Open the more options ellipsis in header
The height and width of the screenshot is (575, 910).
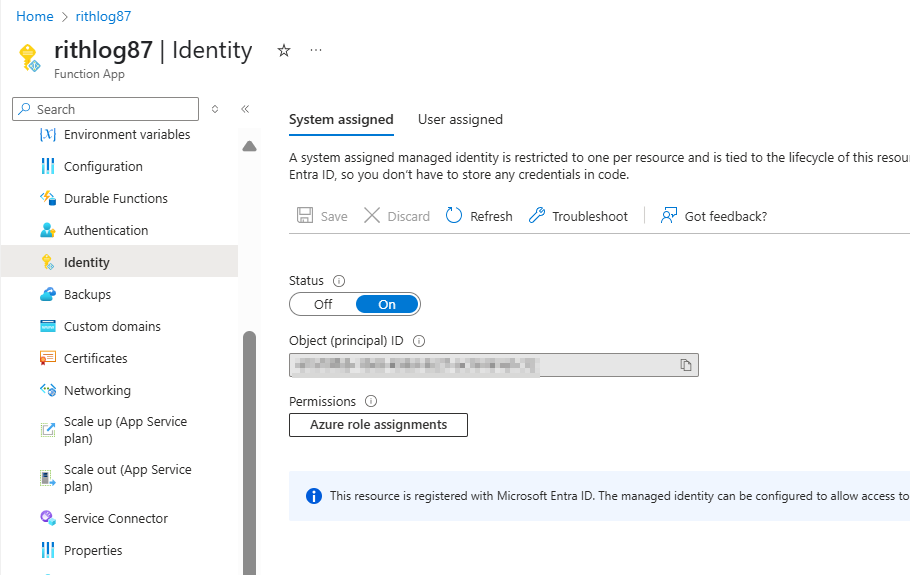click(x=316, y=50)
